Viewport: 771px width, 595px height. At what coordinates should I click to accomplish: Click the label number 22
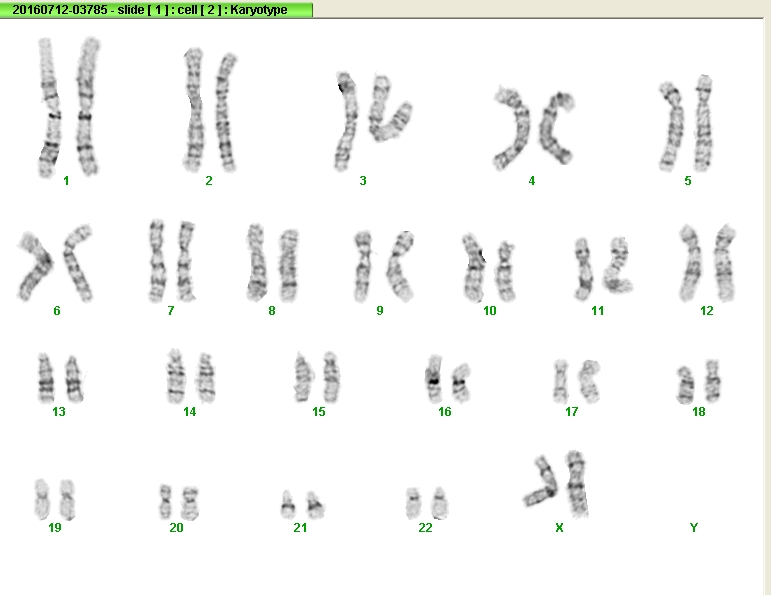(425, 528)
